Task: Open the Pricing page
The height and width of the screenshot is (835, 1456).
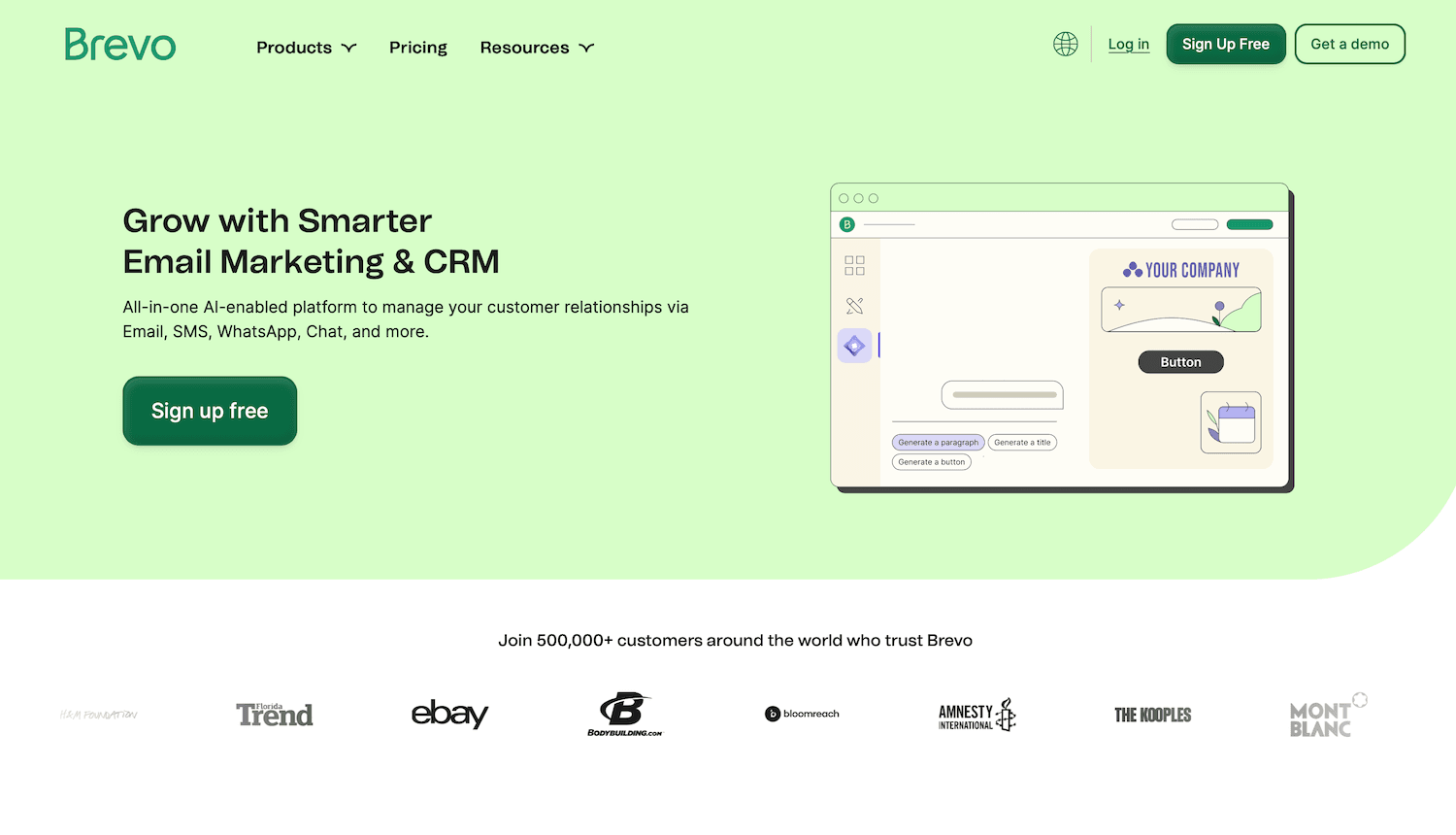Action: coord(417,48)
